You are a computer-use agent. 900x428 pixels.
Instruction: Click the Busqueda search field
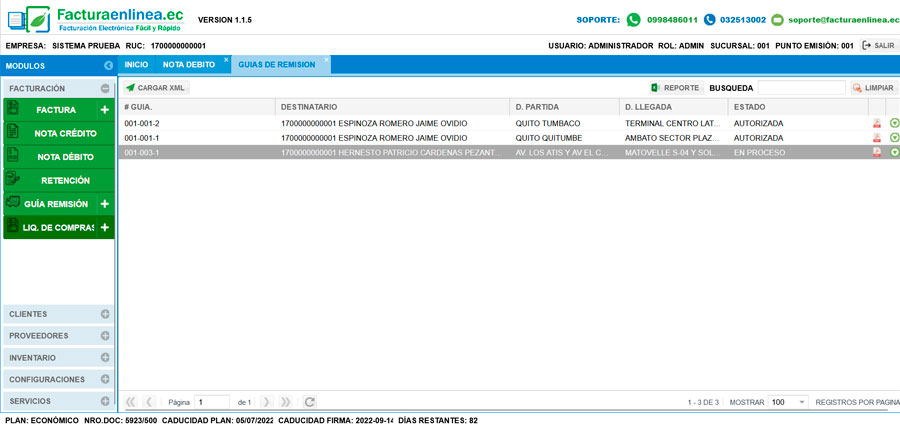pyautogui.click(x=801, y=88)
